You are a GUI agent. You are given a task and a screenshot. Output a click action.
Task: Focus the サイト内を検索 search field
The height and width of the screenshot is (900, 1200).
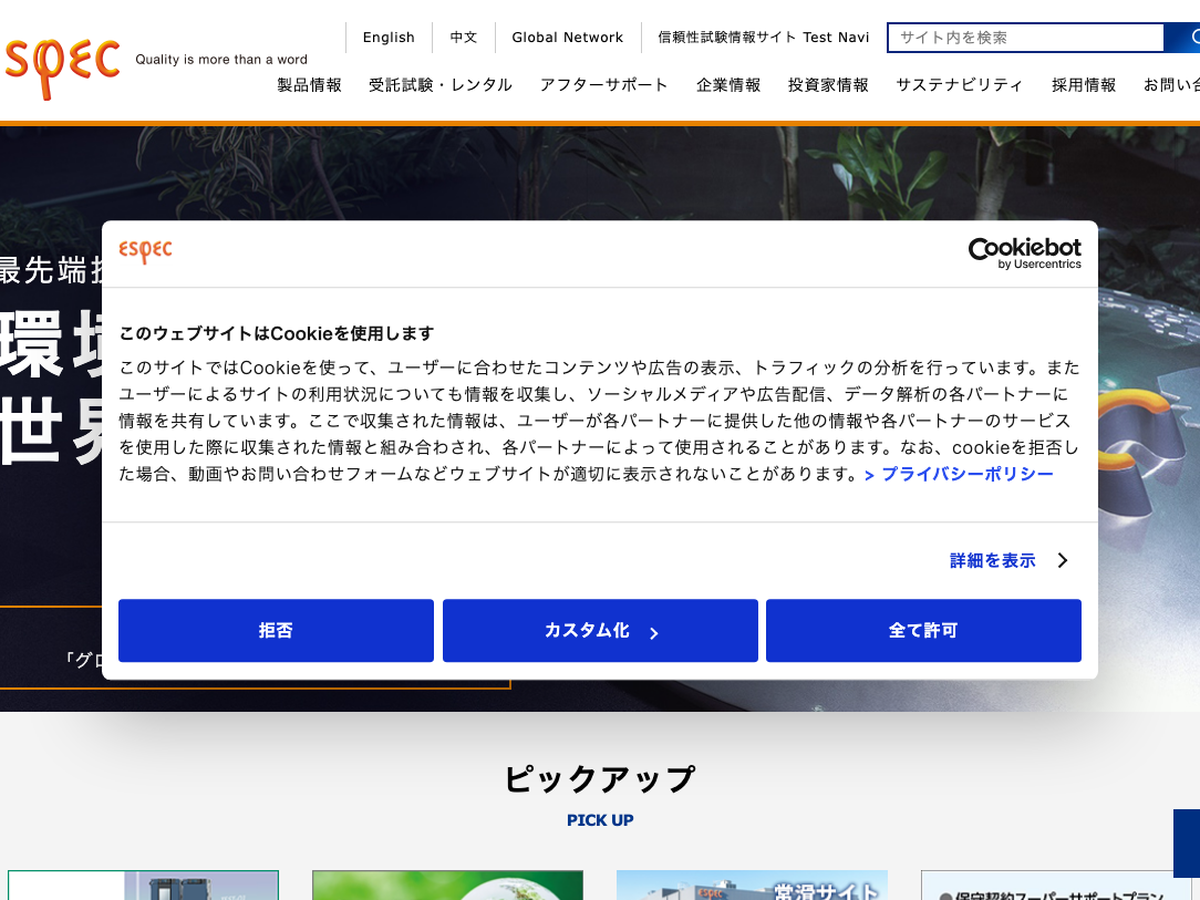click(x=1026, y=38)
